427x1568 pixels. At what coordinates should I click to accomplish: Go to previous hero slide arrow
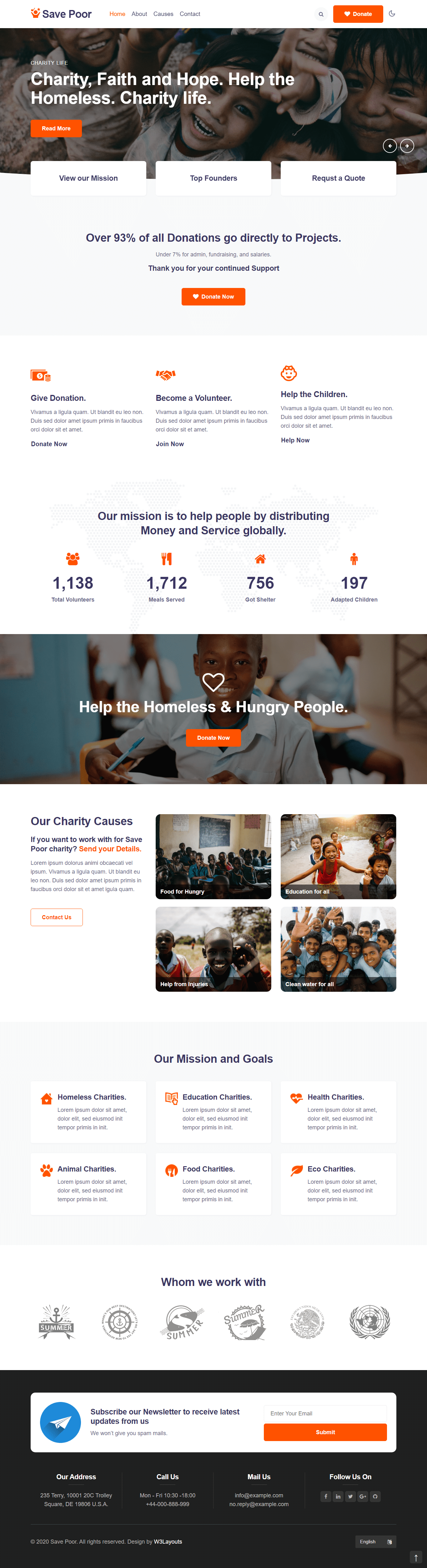[x=390, y=146]
